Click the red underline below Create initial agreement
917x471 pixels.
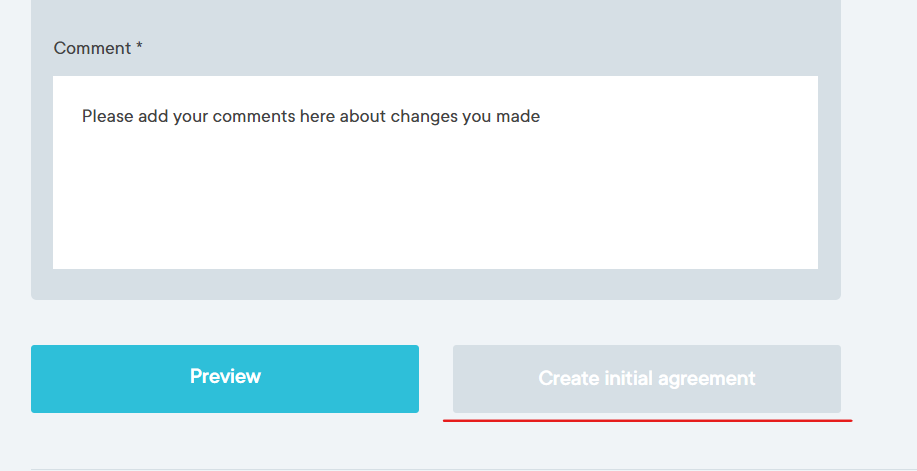647,421
